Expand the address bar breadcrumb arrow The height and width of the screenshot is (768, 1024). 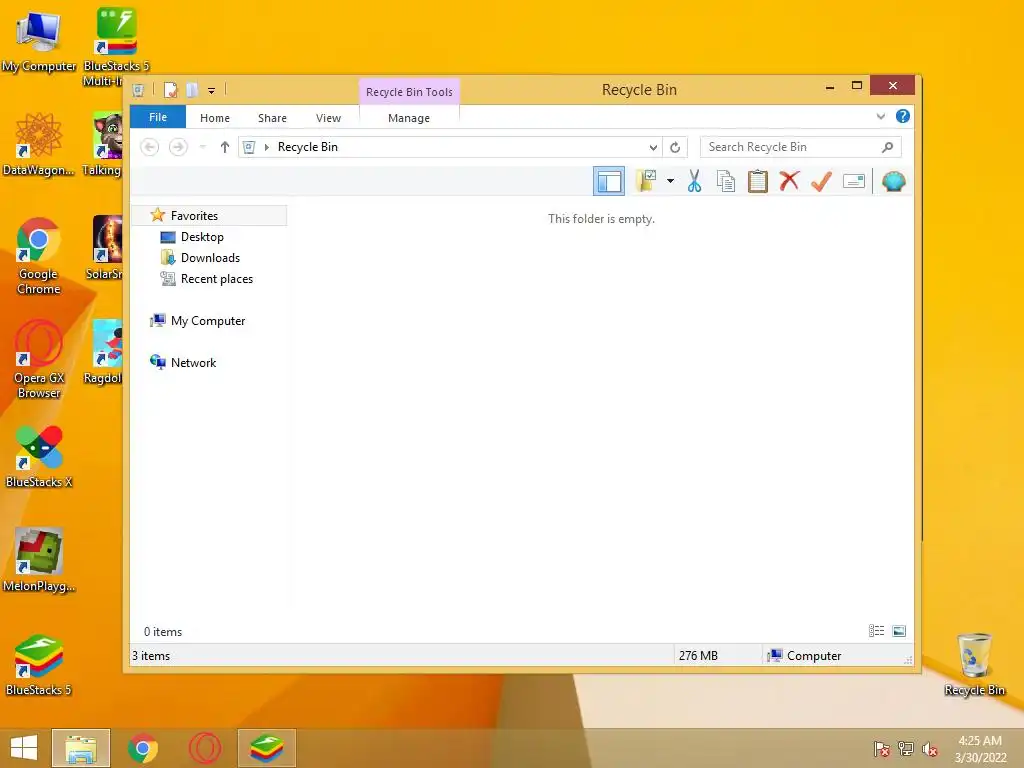266,147
